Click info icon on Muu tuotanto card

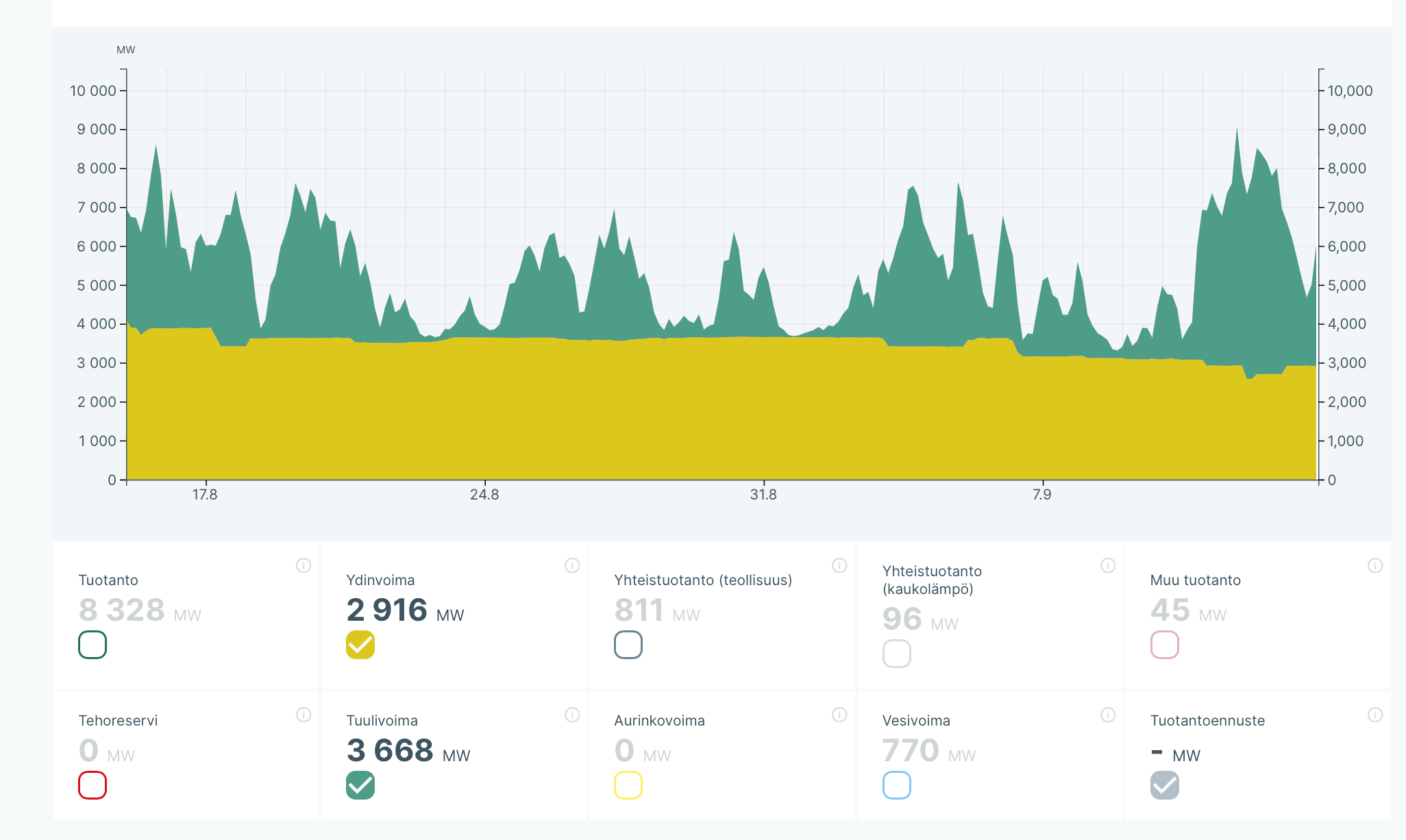pyautogui.click(x=1375, y=565)
